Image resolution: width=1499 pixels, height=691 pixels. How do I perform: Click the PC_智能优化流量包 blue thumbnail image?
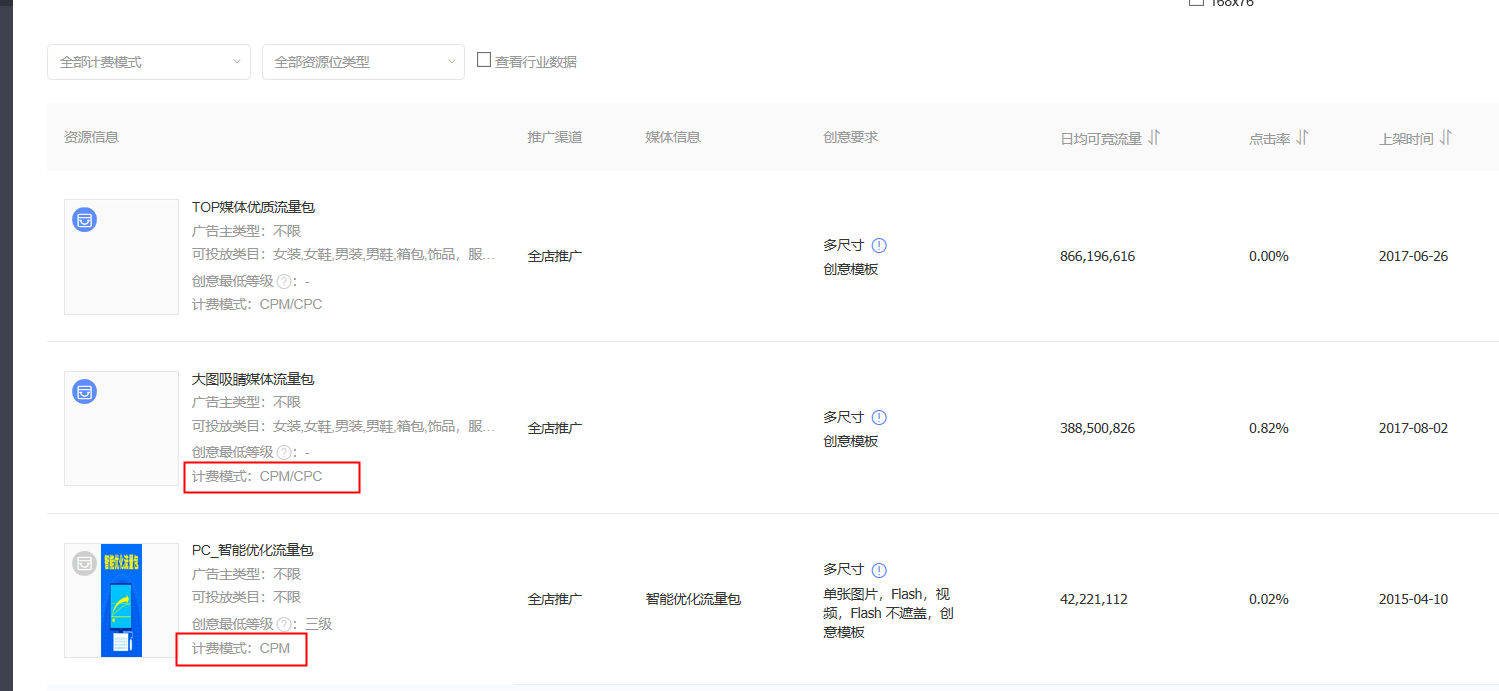click(122, 601)
